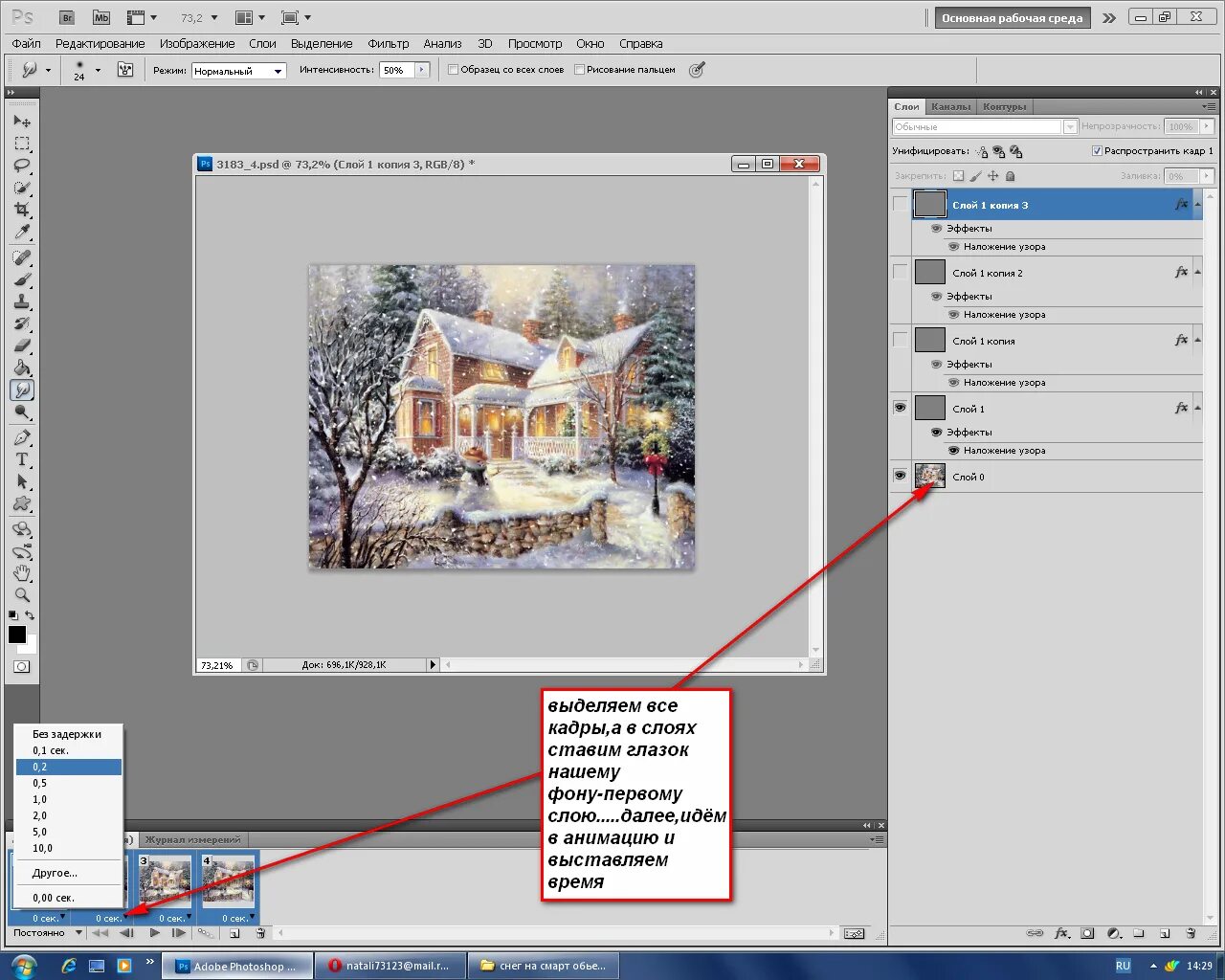Open the Изображение menu

(197, 43)
